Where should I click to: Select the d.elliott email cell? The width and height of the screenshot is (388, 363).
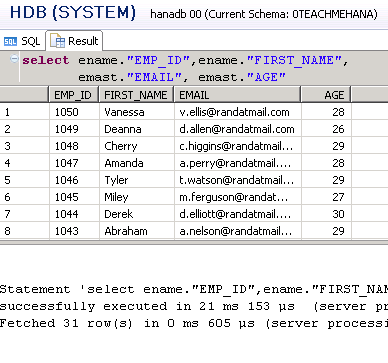(238, 214)
